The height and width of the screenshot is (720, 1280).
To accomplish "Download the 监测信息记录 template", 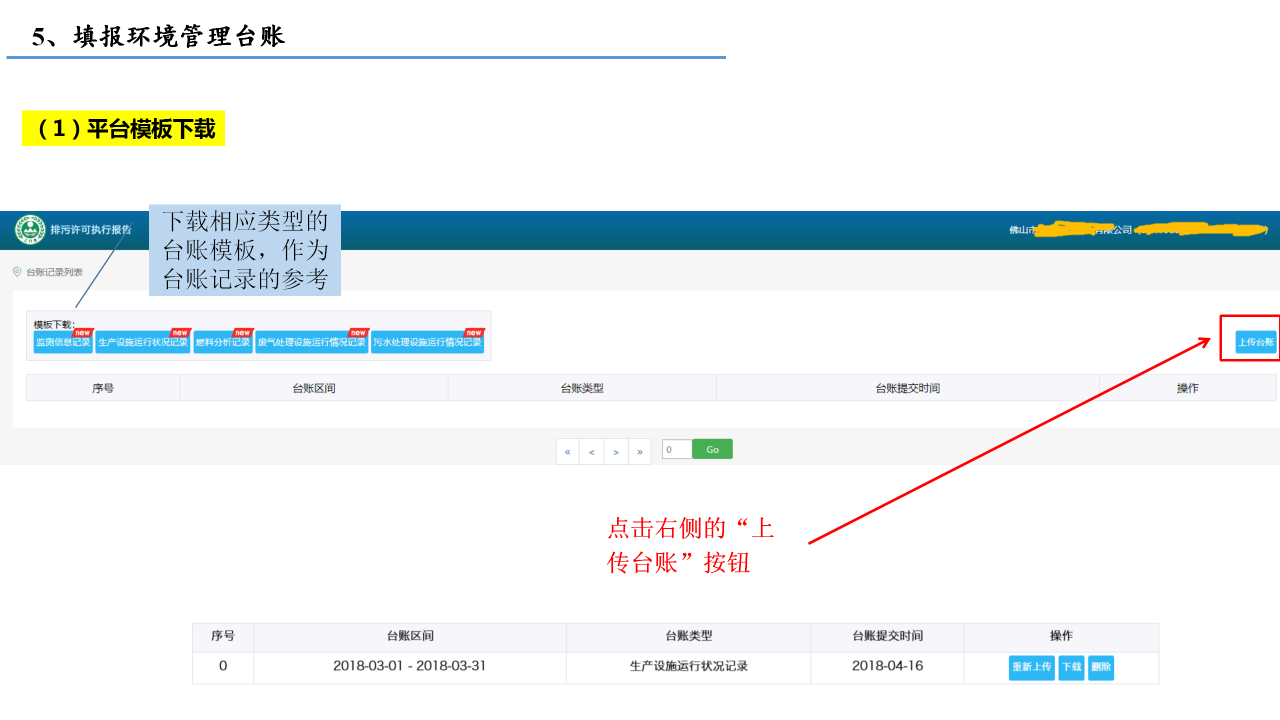I will tap(62, 342).
